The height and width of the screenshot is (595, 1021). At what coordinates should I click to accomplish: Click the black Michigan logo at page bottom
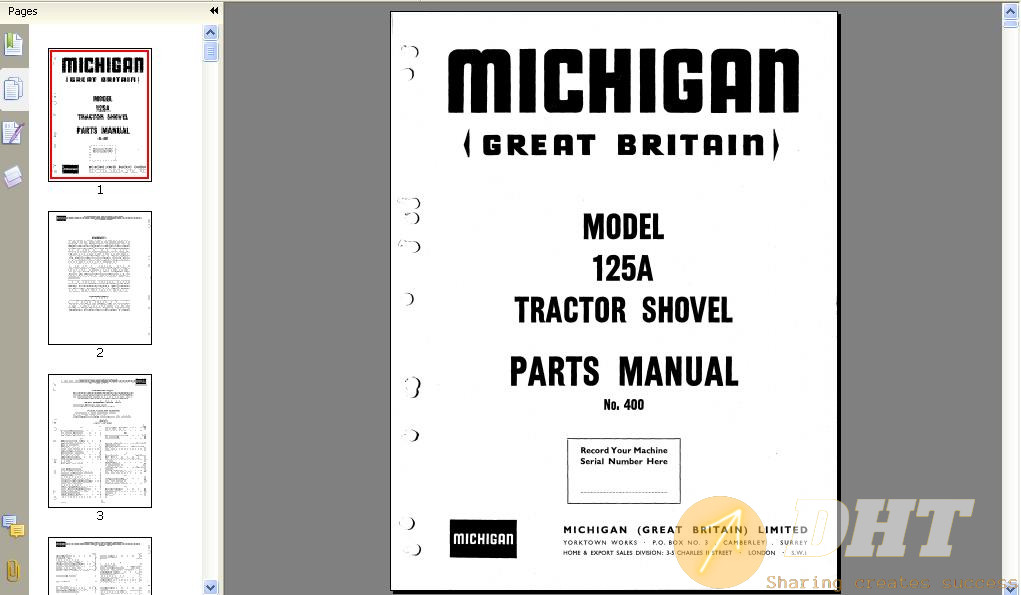coord(483,539)
